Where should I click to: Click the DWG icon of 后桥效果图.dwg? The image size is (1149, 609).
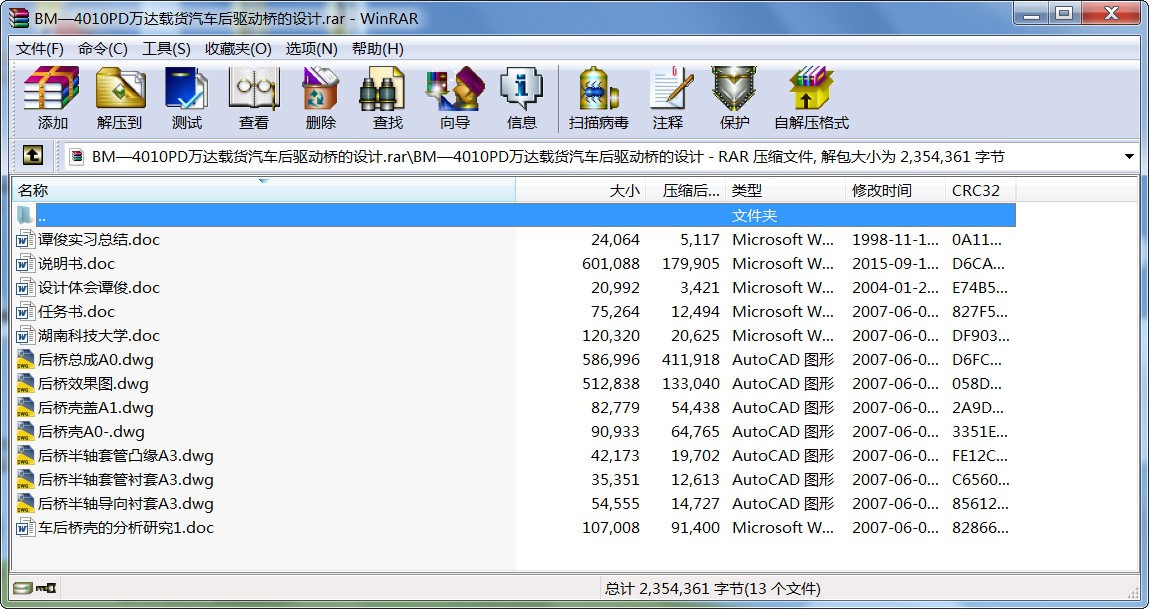tap(26, 384)
